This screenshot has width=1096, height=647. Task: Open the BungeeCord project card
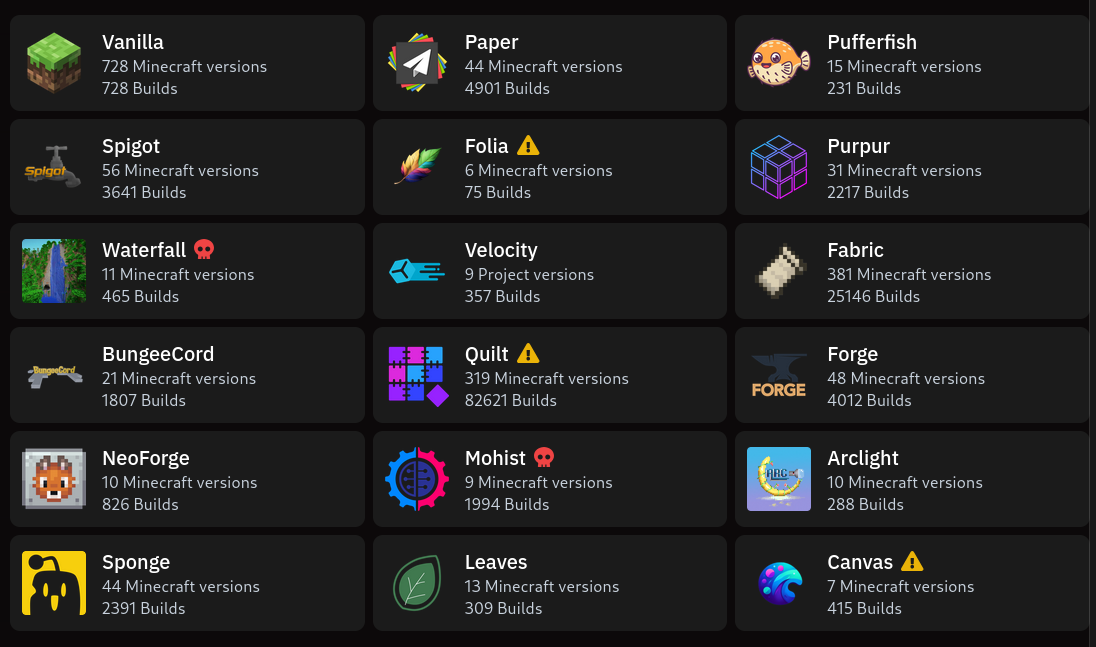(x=186, y=375)
